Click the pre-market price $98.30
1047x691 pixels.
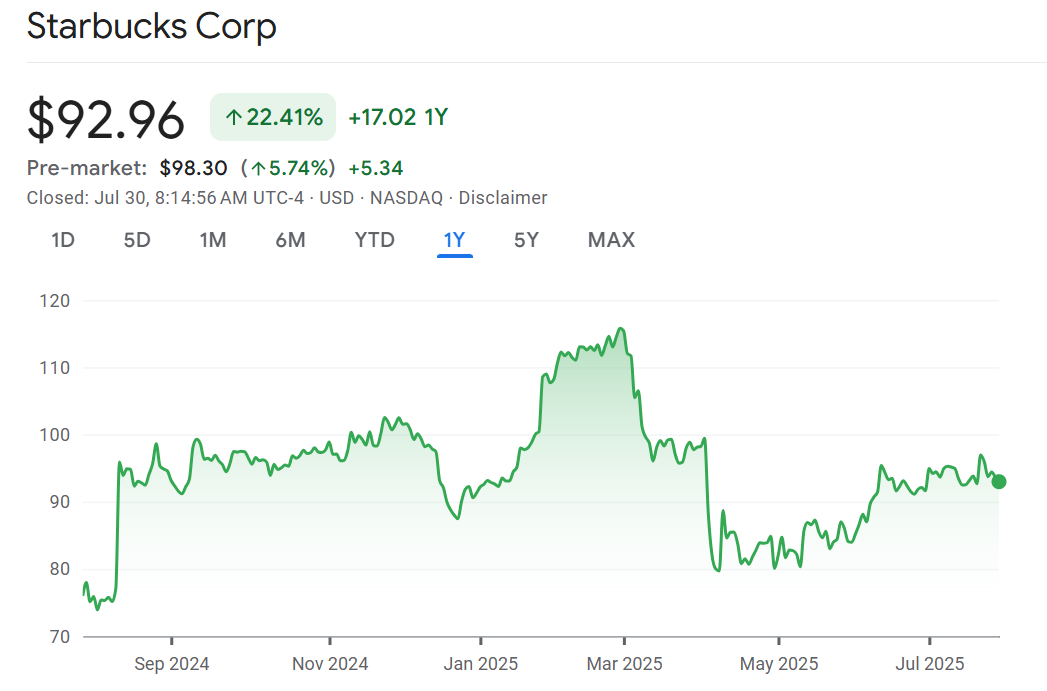click(194, 168)
